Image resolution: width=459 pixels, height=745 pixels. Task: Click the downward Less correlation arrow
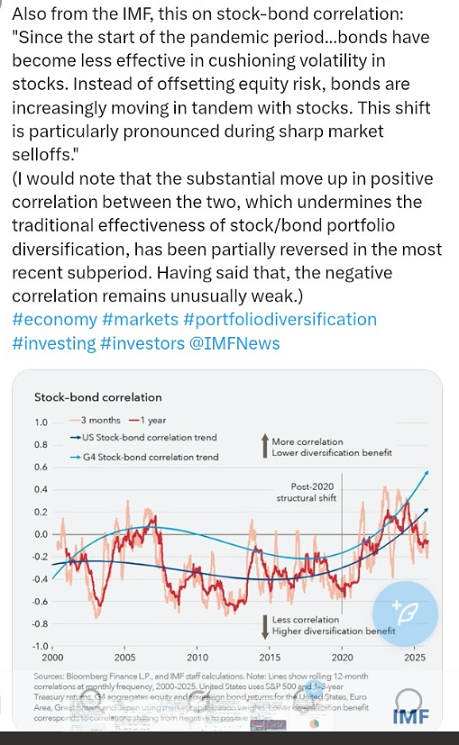pyautogui.click(x=265, y=627)
